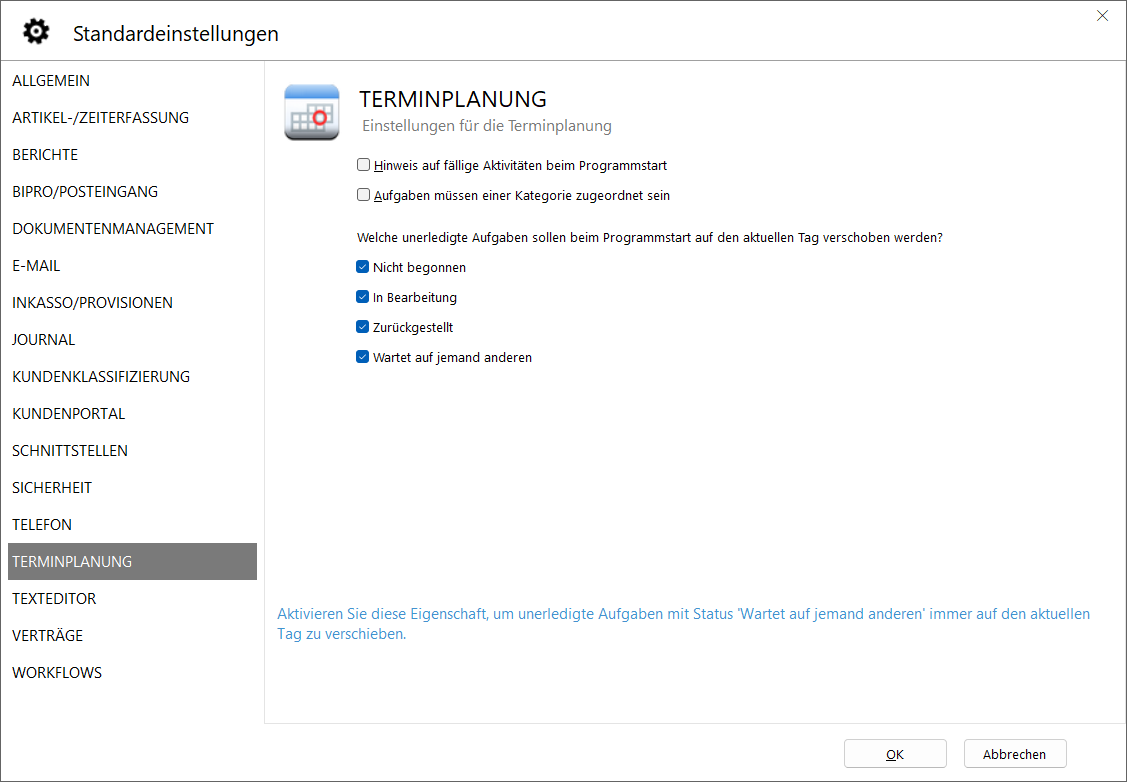The width and height of the screenshot is (1127, 782).
Task: Select TEXTEDITOR in the category list
Action: 54,599
